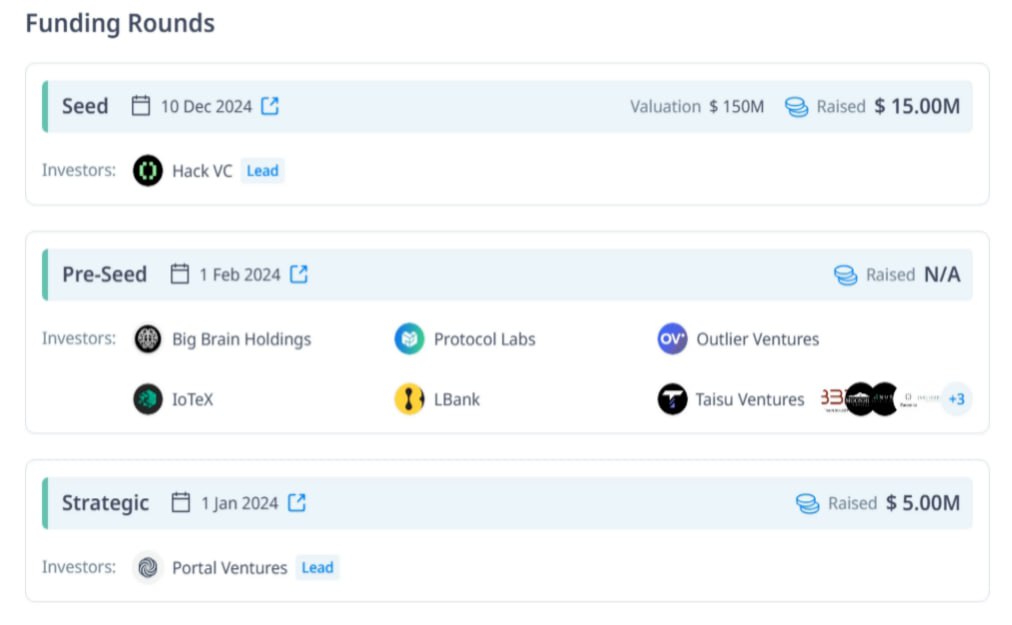Viewport: 1012px width, 625px height.
Task: Click the Pre-Seed round calendar icon
Action: click(179, 274)
